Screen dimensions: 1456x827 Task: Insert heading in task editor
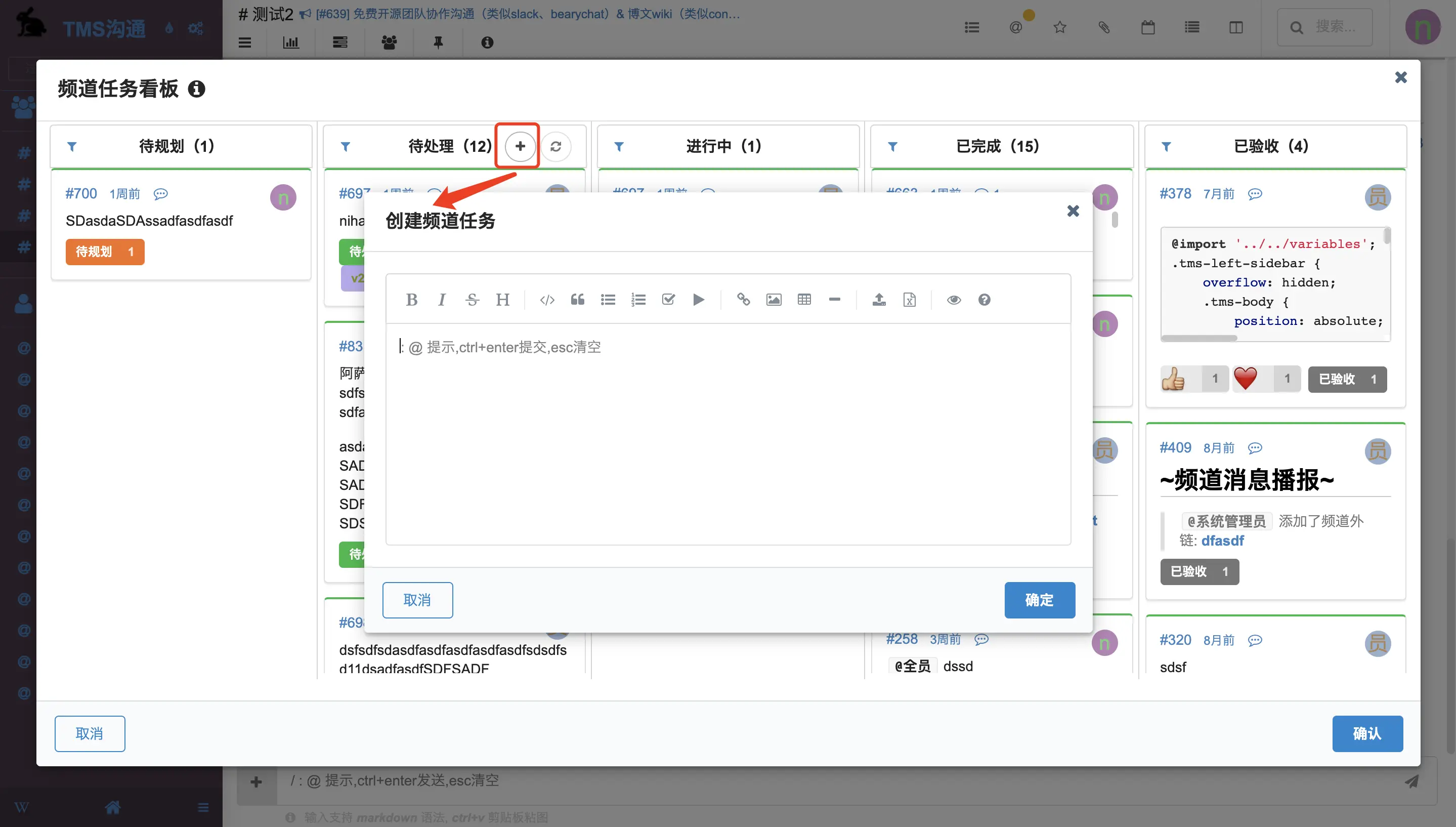[x=502, y=299]
